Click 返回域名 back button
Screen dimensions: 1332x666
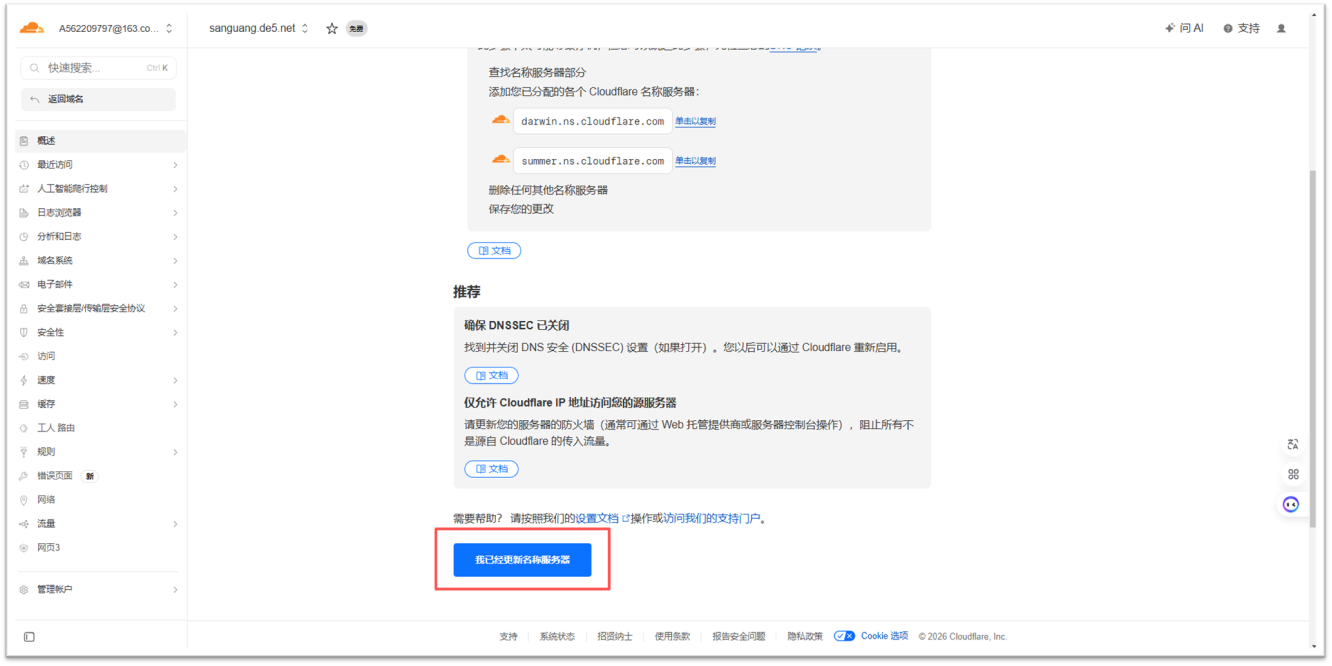[98, 100]
